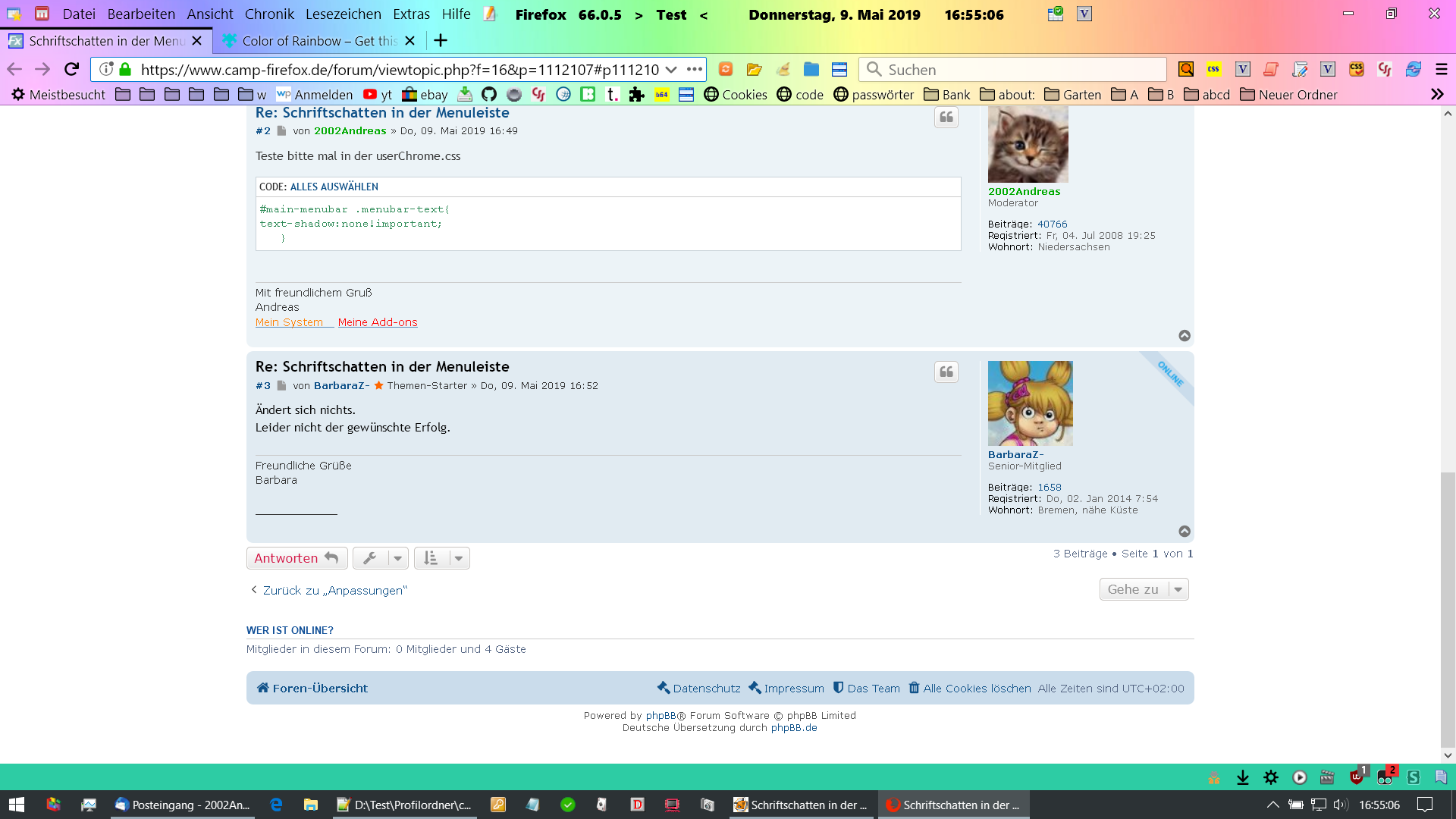Expand the sort options dropdown
Image resolution: width=1456 pixels, height=819 pixels.
tap(442, 558)
